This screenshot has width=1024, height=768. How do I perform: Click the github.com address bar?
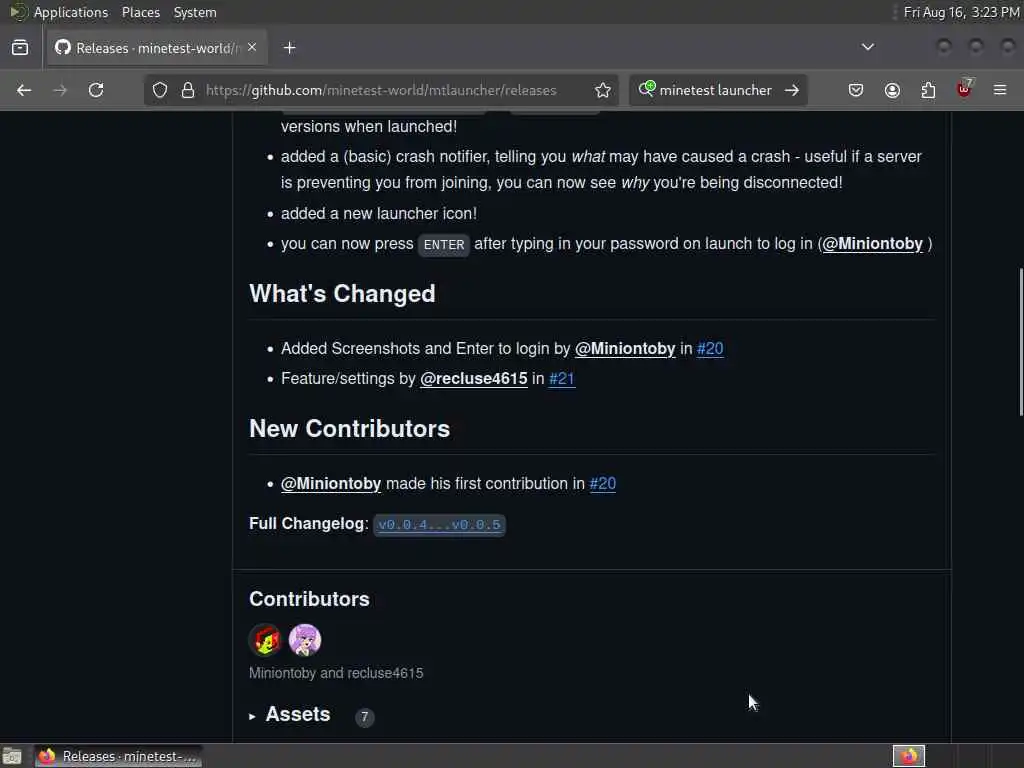click(381, 90)
